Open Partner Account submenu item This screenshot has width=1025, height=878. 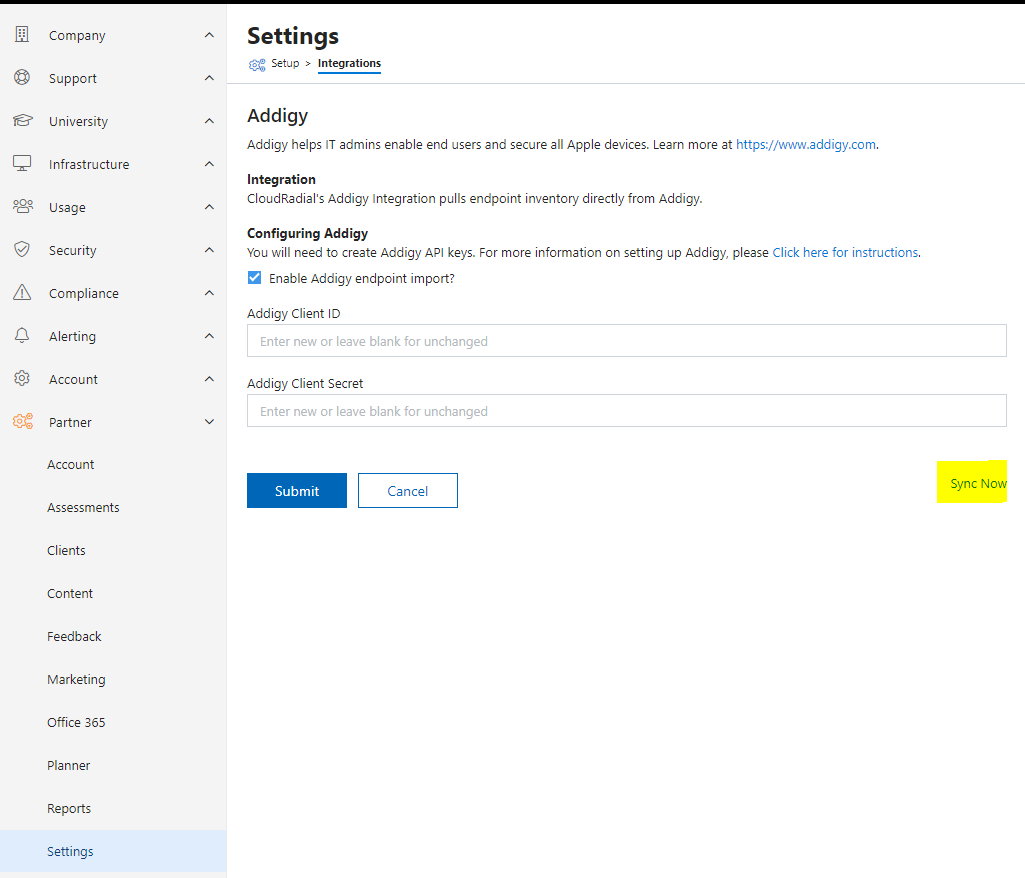pyautogui.click(x=71, y=465)
